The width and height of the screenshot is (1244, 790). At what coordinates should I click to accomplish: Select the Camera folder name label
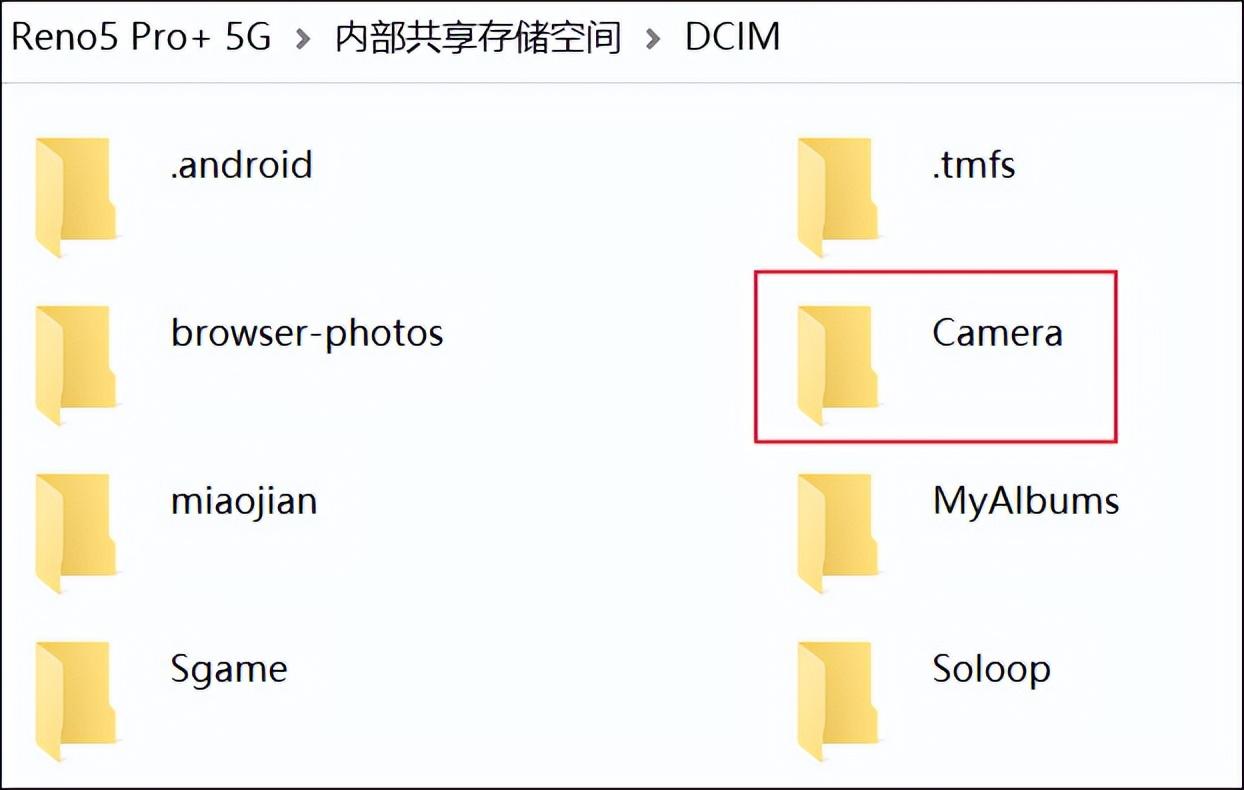pyautogui.click(x=997, y=332)
